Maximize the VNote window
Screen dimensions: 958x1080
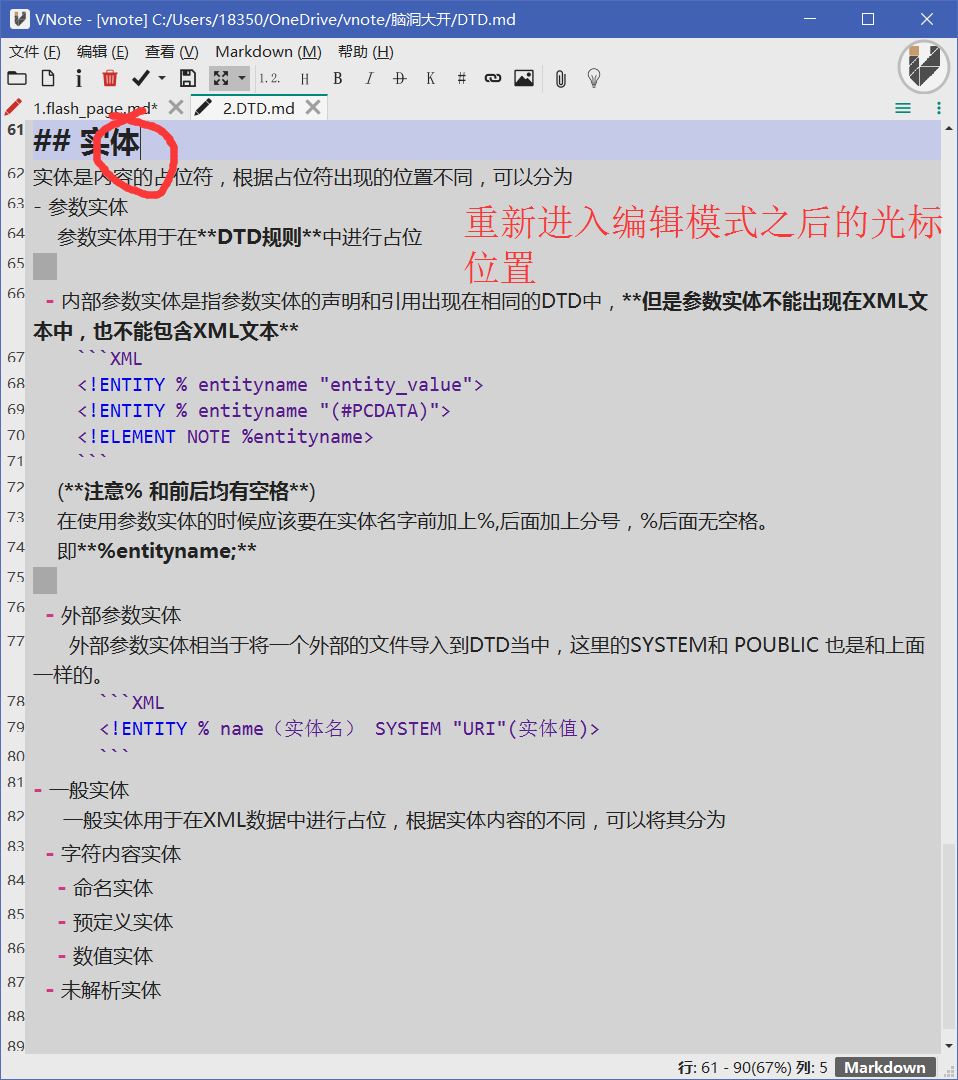point(868,19)
